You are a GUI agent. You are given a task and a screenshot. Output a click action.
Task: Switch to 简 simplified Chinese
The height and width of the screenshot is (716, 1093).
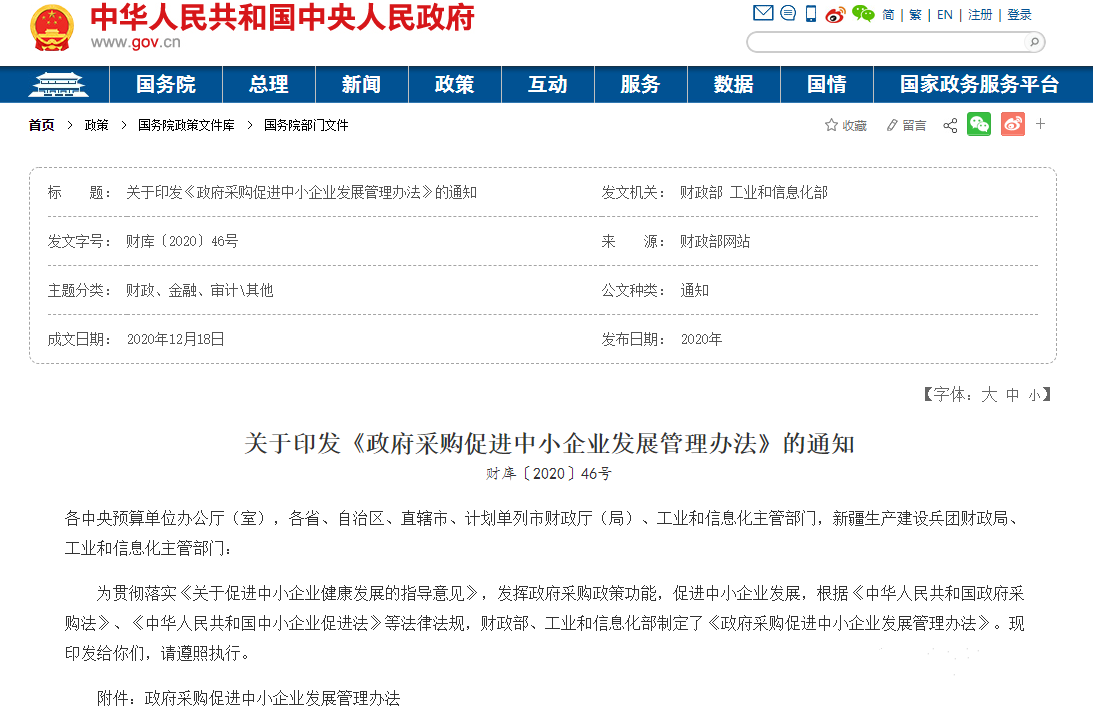pyautogui.click(x=888, y=15)
